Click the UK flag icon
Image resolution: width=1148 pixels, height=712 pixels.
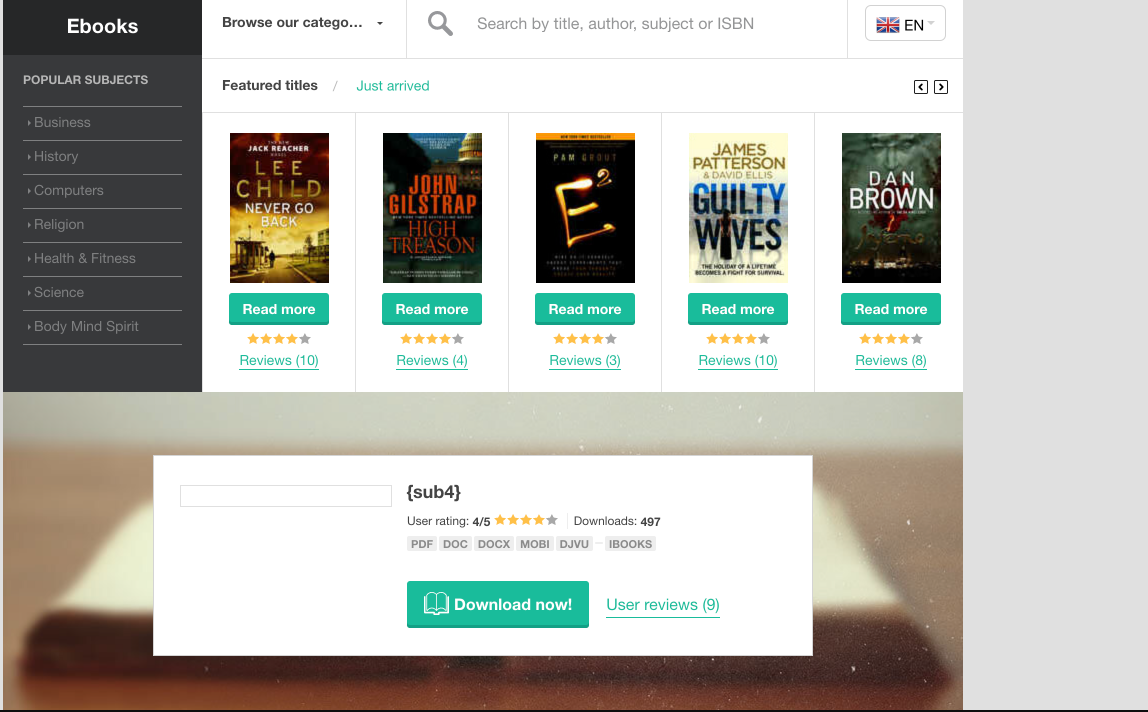tap(887, 25)
